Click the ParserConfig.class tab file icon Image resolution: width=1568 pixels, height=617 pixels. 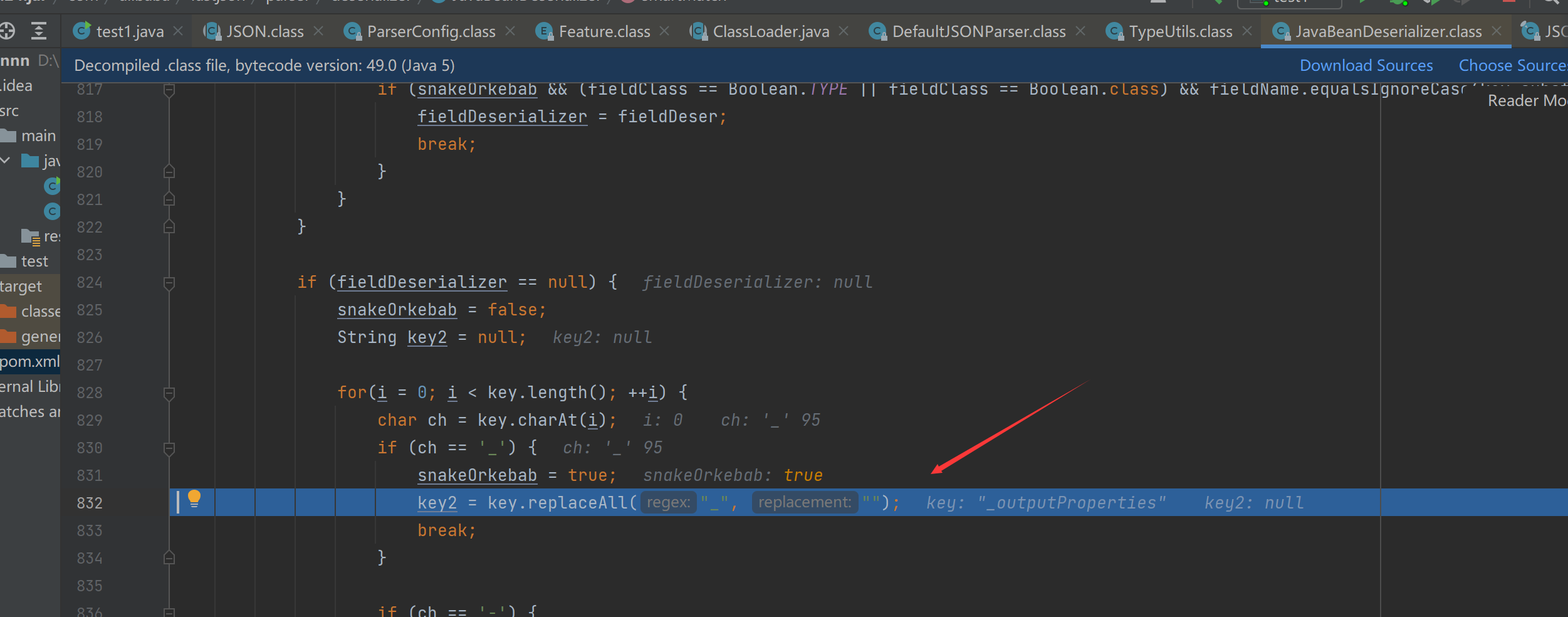tap(353, 31)
